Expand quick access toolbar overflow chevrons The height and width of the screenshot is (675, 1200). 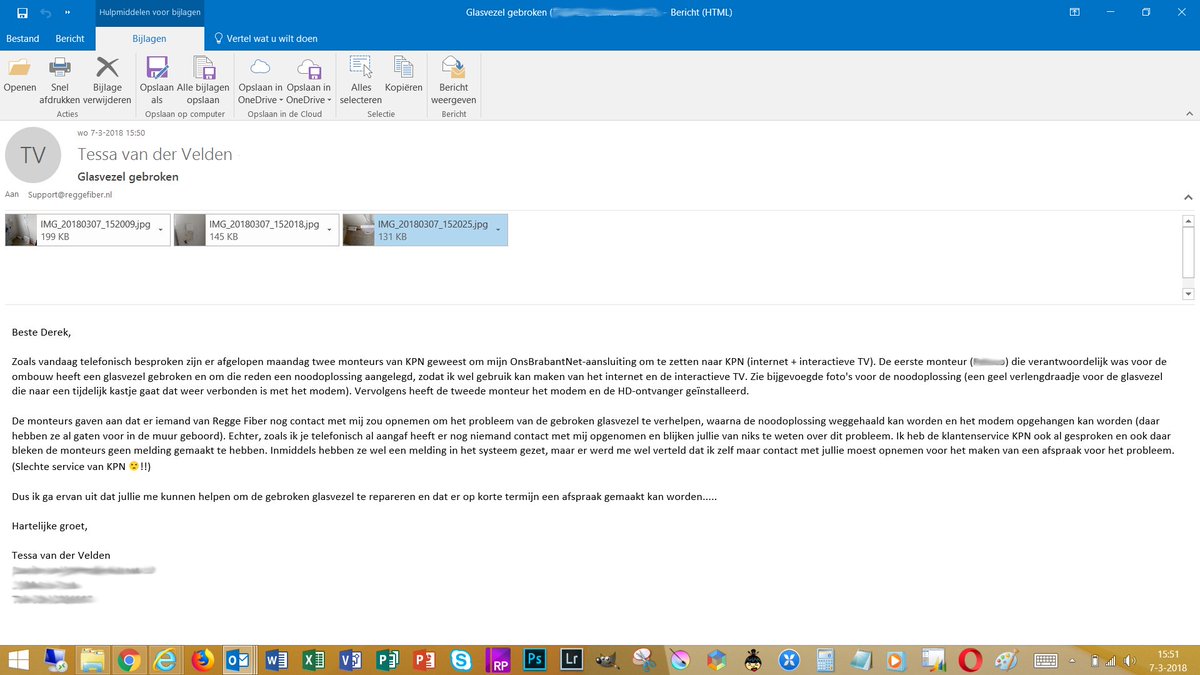[x=68, y=12]
